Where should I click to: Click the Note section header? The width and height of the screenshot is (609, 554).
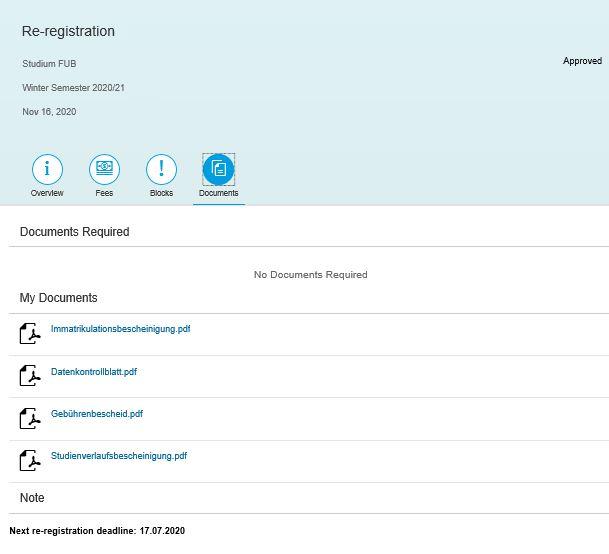(32, 498)
